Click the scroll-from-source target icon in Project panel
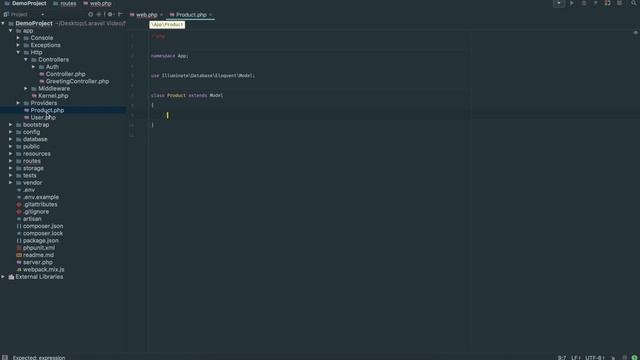The image size is (640, 360). (x=91, y=14)
